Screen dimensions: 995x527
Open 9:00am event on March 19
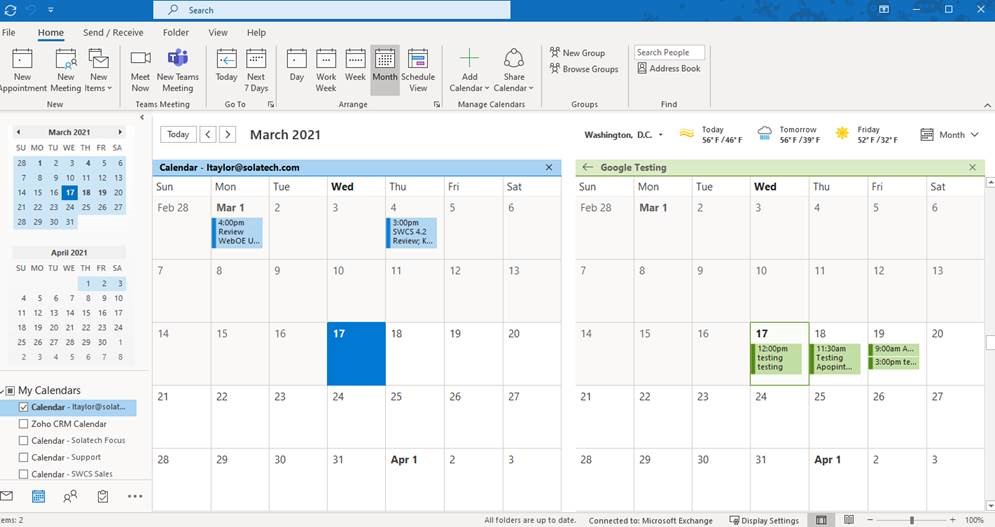click(x=893, y=349)
